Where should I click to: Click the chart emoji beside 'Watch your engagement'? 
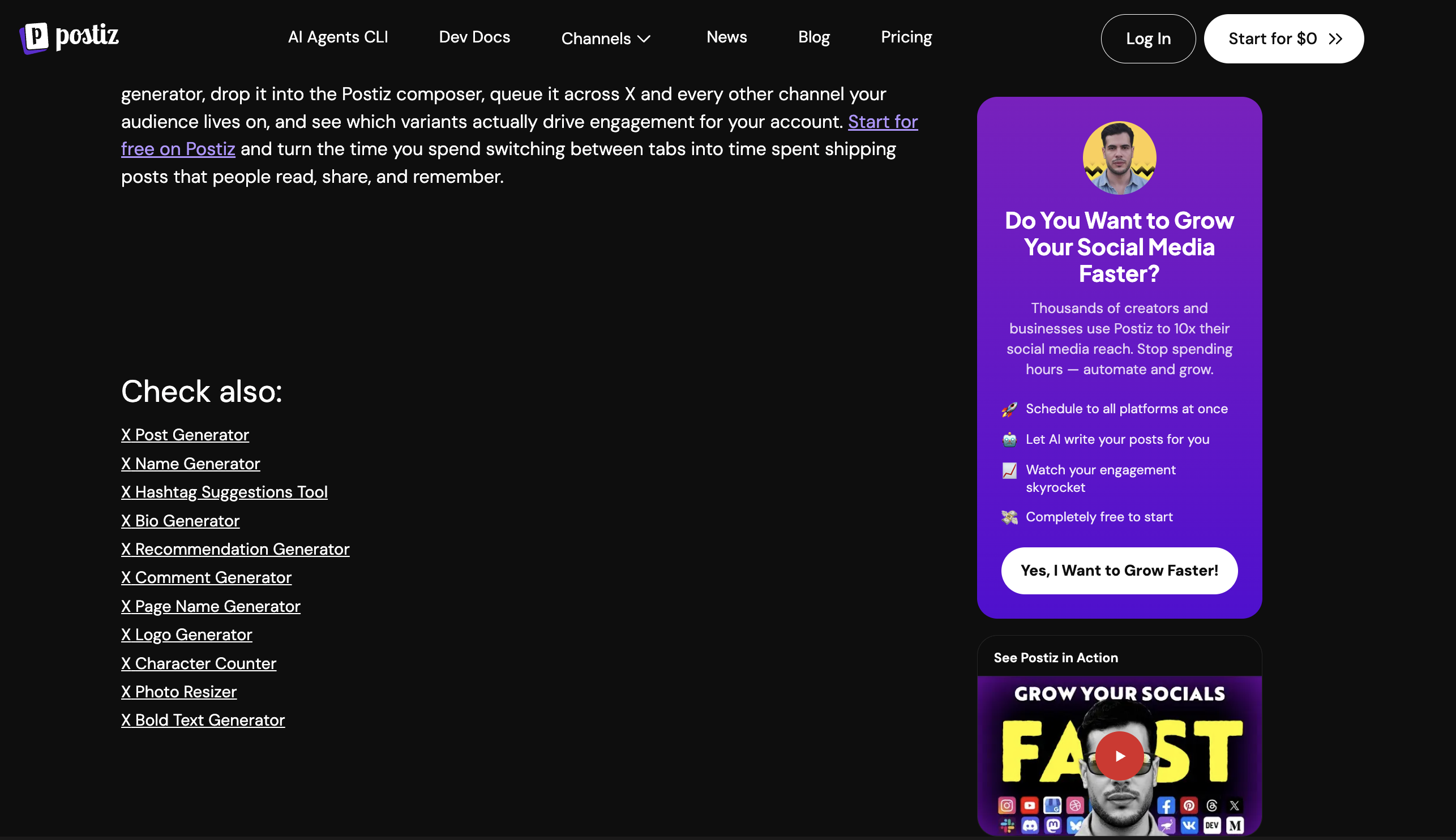point(1009,471)
